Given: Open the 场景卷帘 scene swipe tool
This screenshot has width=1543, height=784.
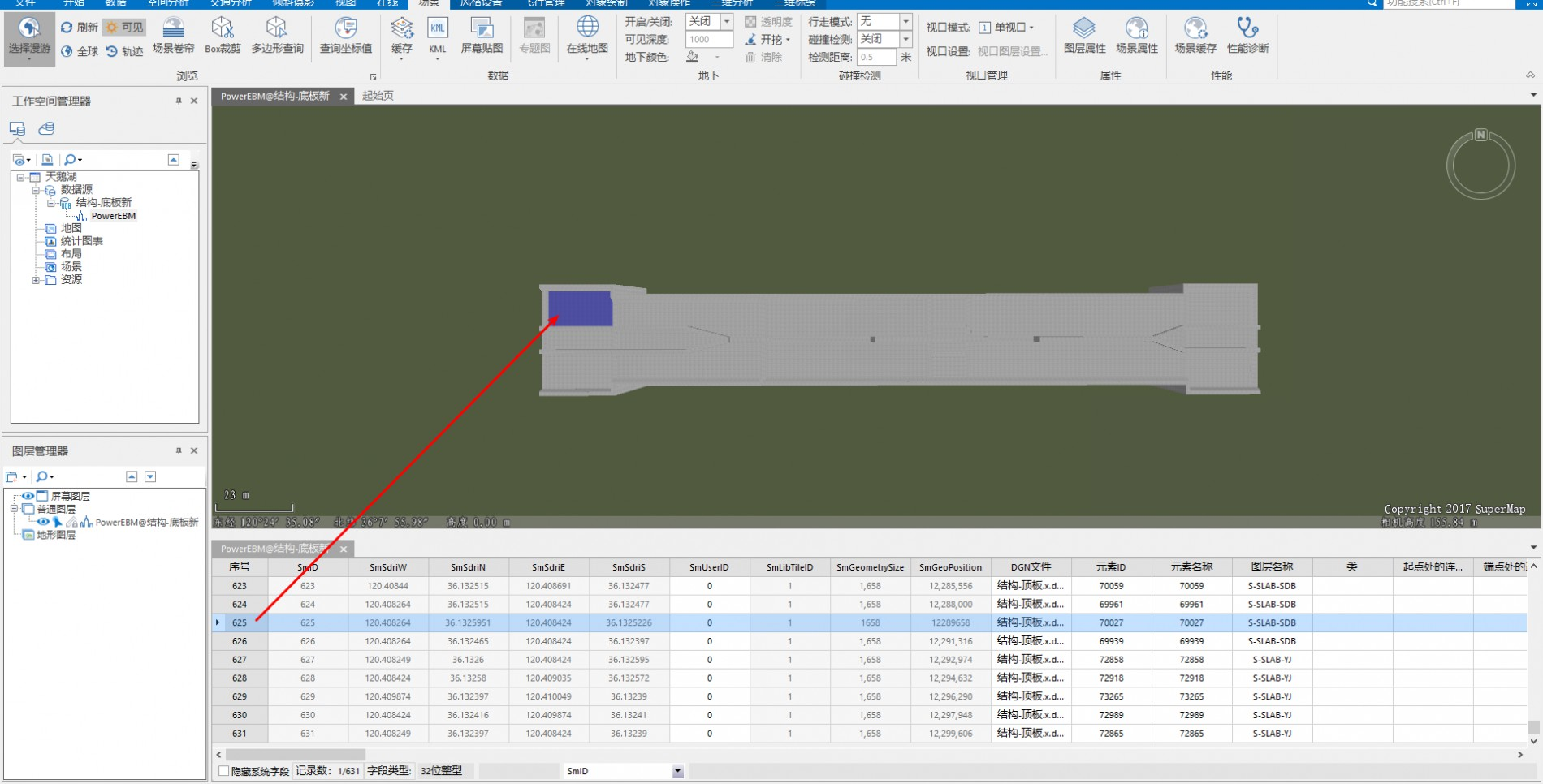Looking at the screenshot, I should [174, 37].
